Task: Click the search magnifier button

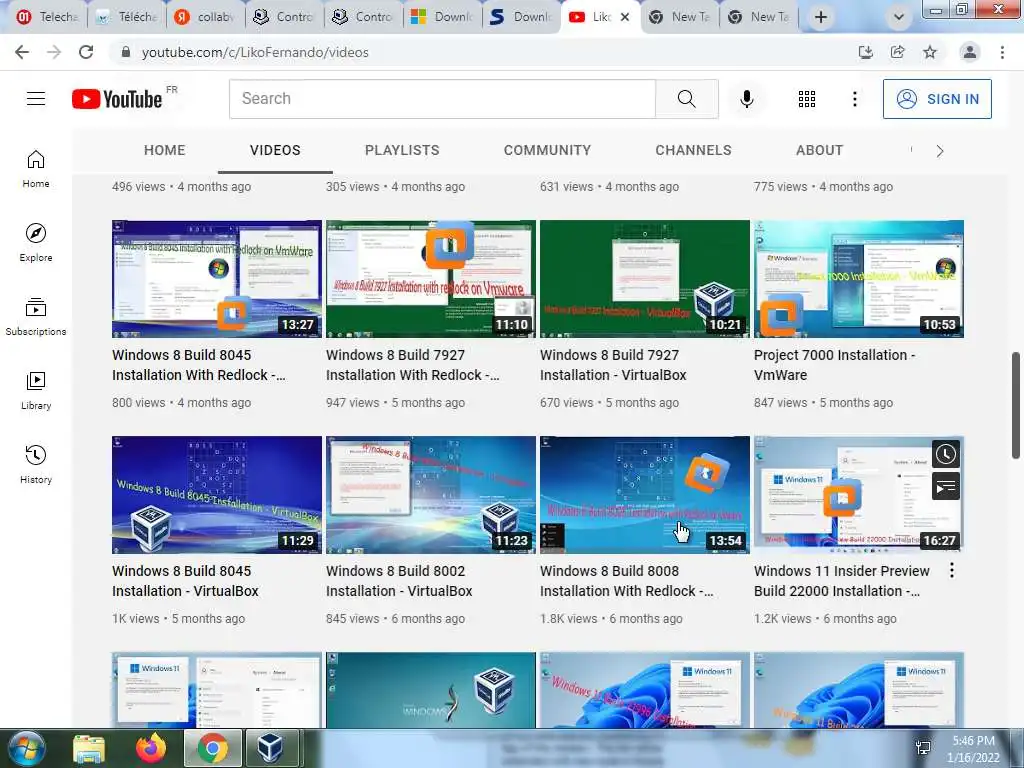Action: (x=686, y=99)
